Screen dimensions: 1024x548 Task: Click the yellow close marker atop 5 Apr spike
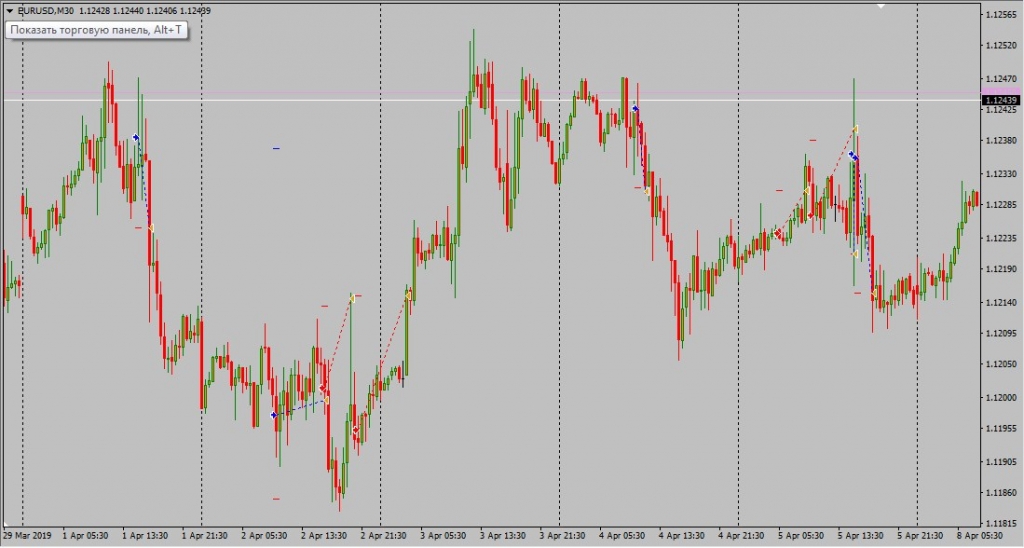pyautogui.click(x=856, y=129)
